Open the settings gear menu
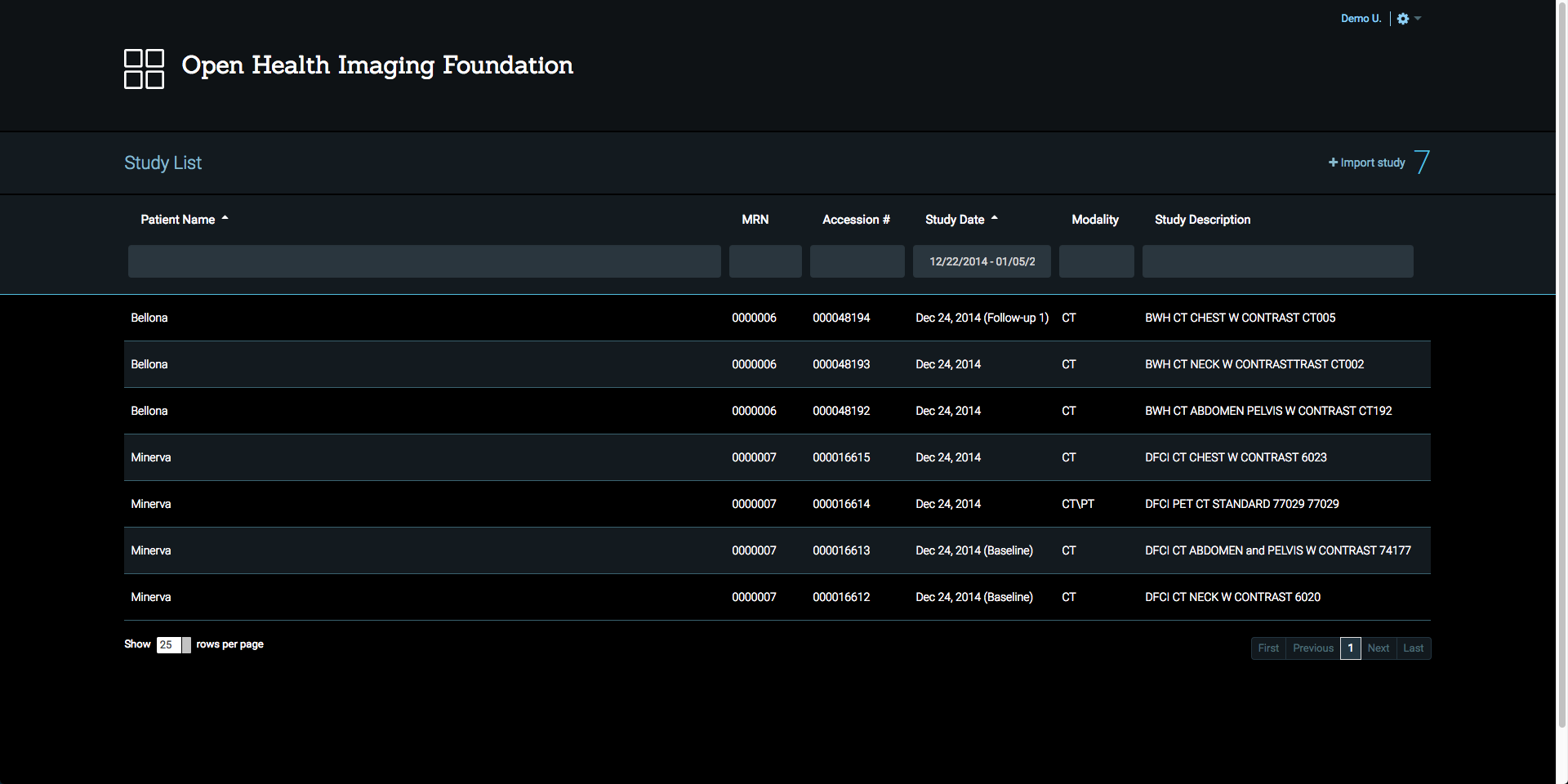This screenshot has width=1568, height=784. (1403, 19)
